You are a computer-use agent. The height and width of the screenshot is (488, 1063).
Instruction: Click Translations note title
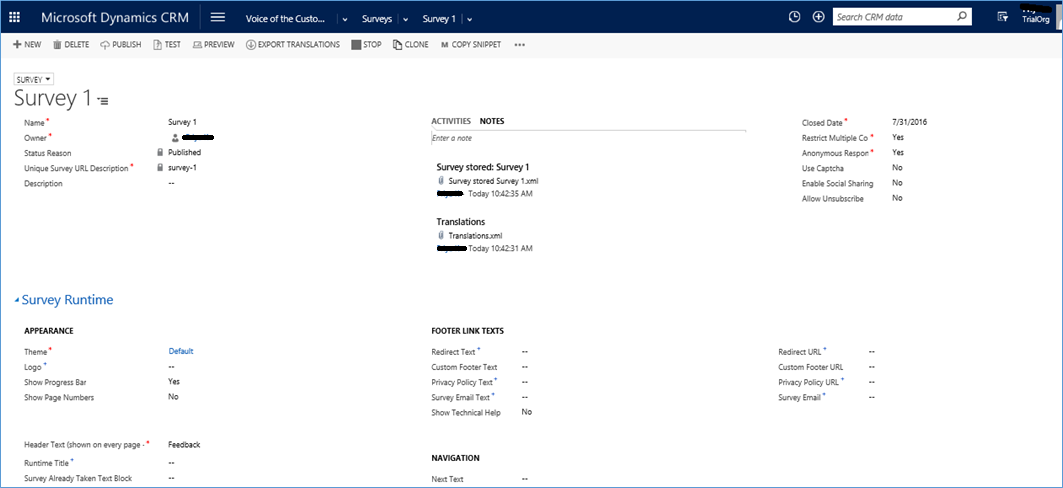(x=461, y=222)
